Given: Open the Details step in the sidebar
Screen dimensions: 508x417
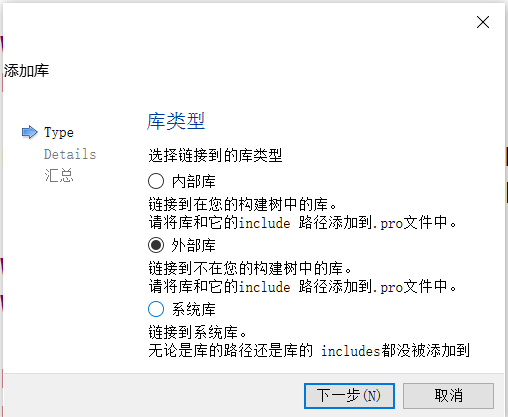Looking at the screenshot, I should pyautogui.click(x=70, y=154).
